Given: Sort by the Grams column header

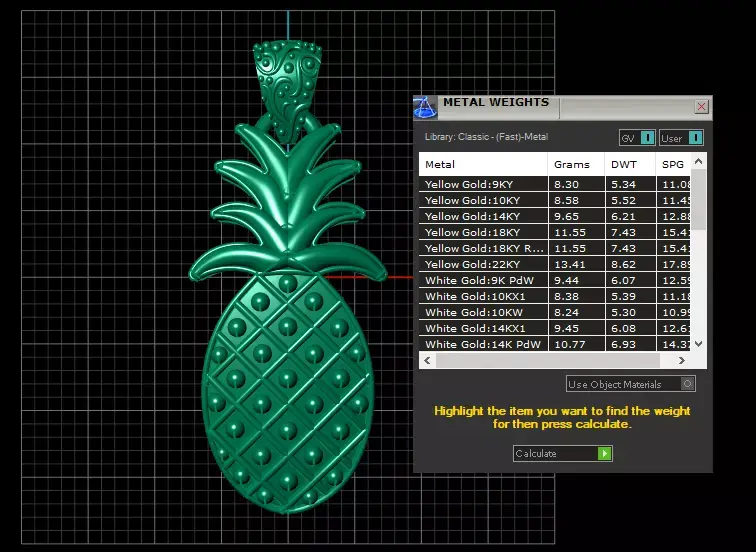Looking at the screenshot, I should [x=576, y=164].
